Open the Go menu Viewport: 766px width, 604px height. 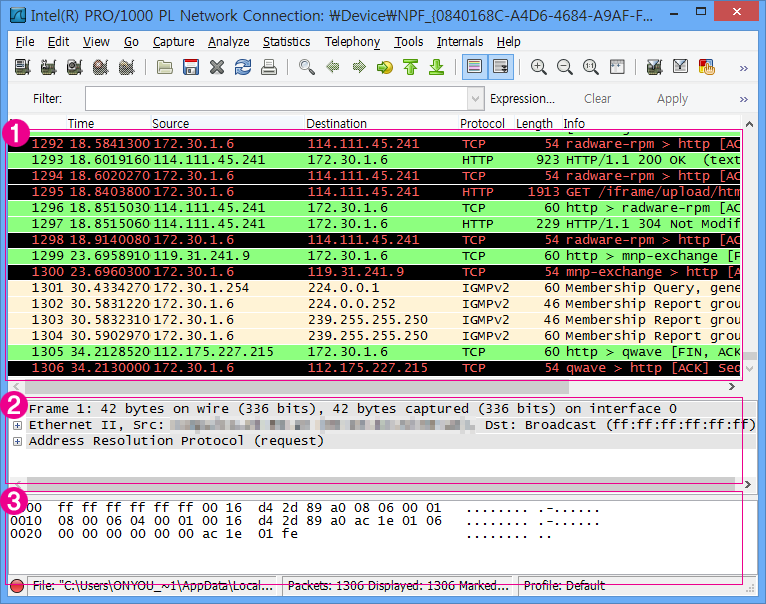pos(131,42)
